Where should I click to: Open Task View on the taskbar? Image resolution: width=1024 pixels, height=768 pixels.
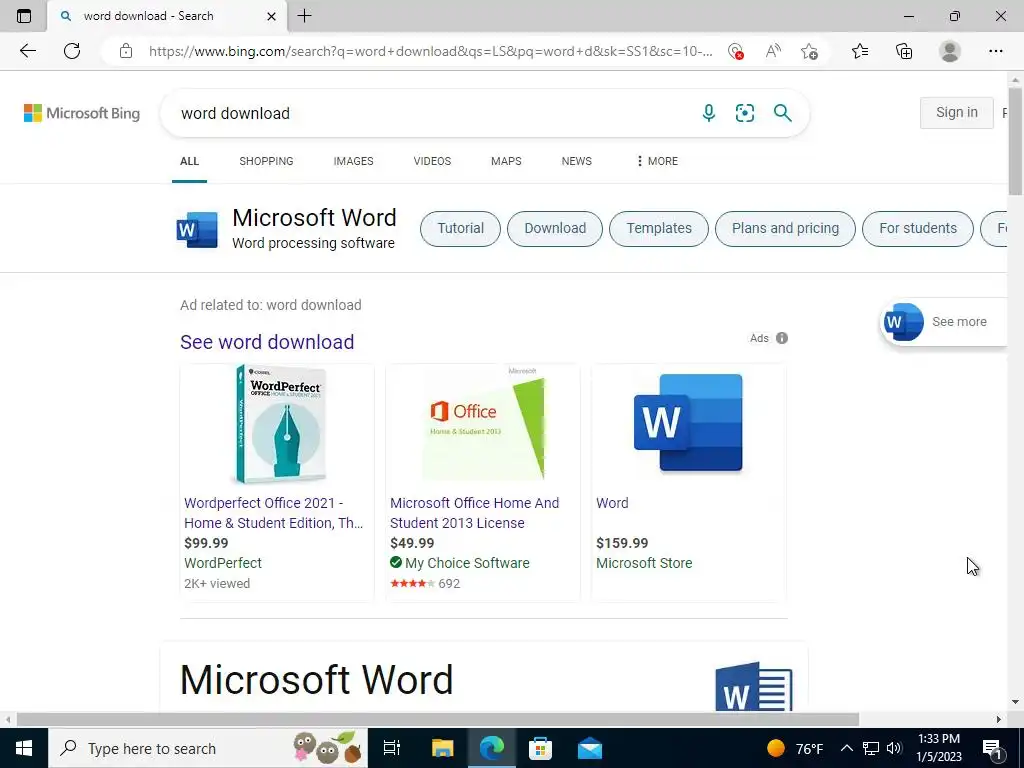pyautogui.click(x=392, y=748)
